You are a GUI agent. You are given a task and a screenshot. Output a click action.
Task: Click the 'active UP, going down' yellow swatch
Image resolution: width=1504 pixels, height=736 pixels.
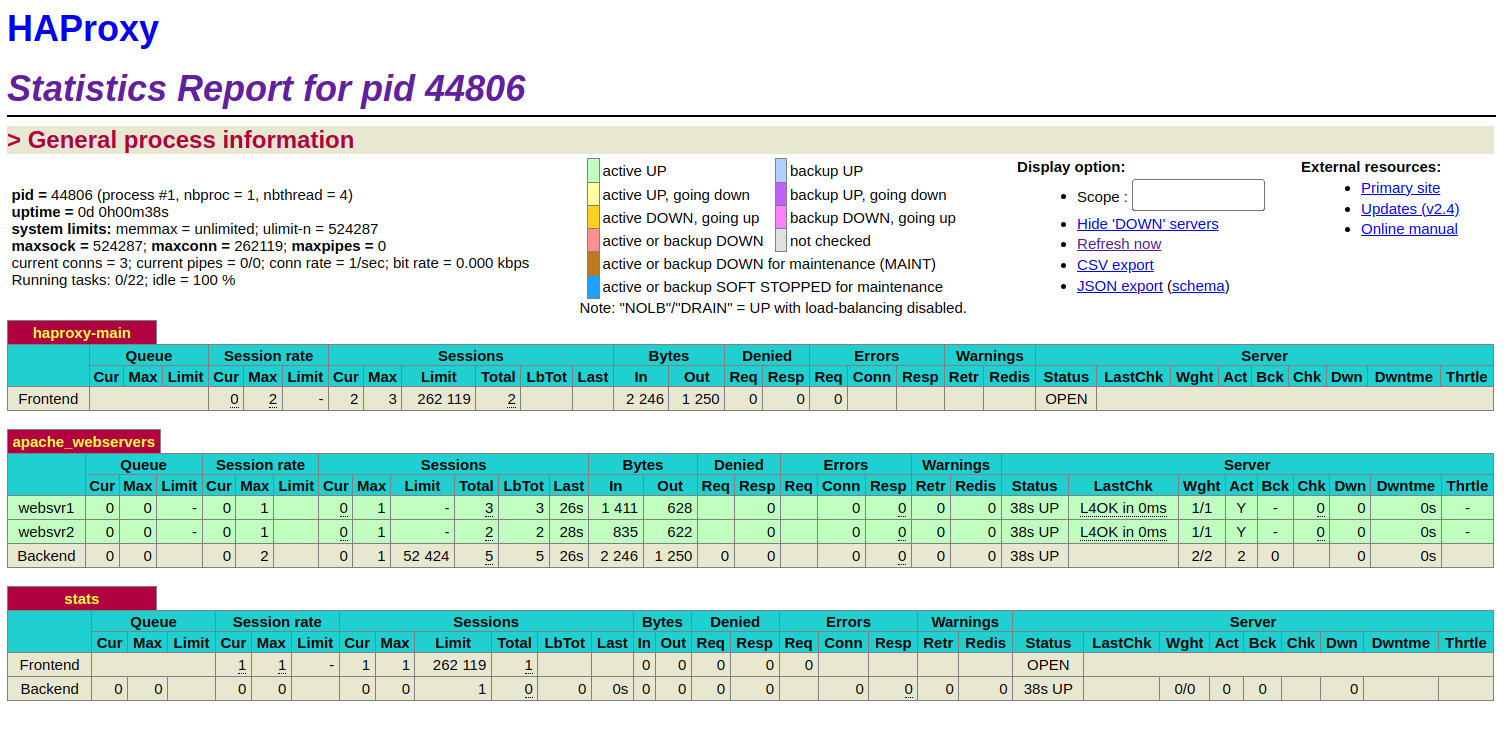593,194
